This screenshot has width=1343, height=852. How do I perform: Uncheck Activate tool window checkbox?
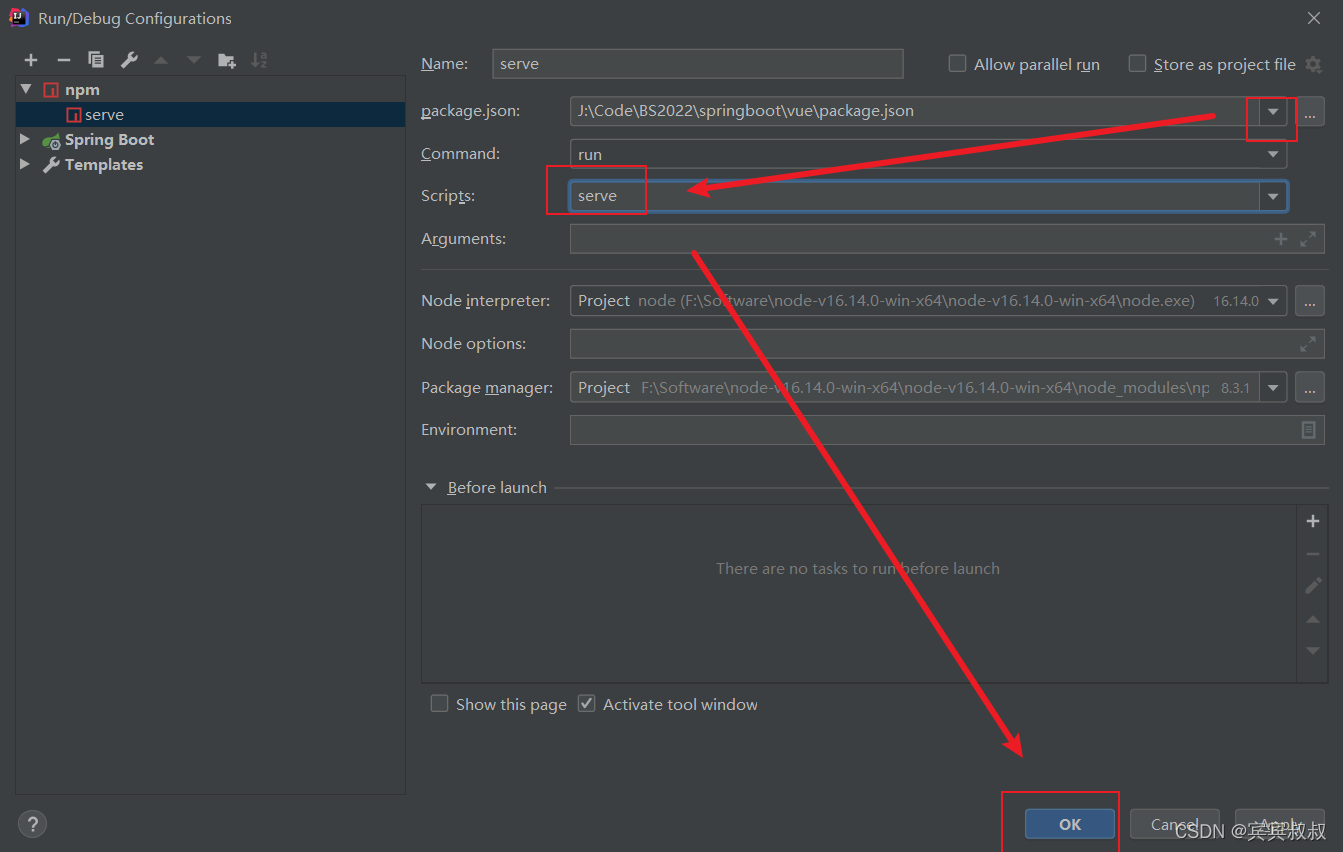587,704
